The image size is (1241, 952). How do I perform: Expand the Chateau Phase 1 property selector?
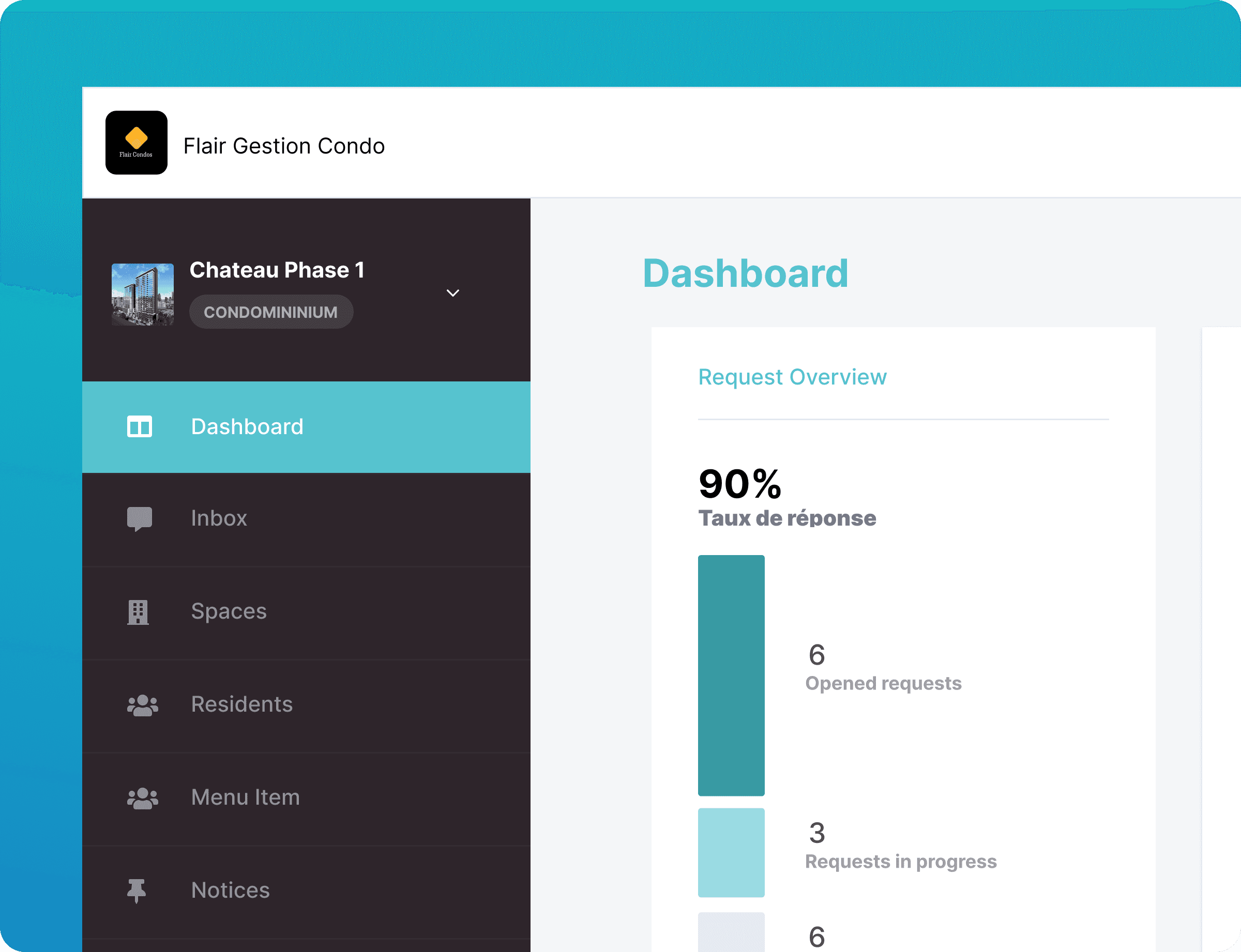(x=452, y=294)
